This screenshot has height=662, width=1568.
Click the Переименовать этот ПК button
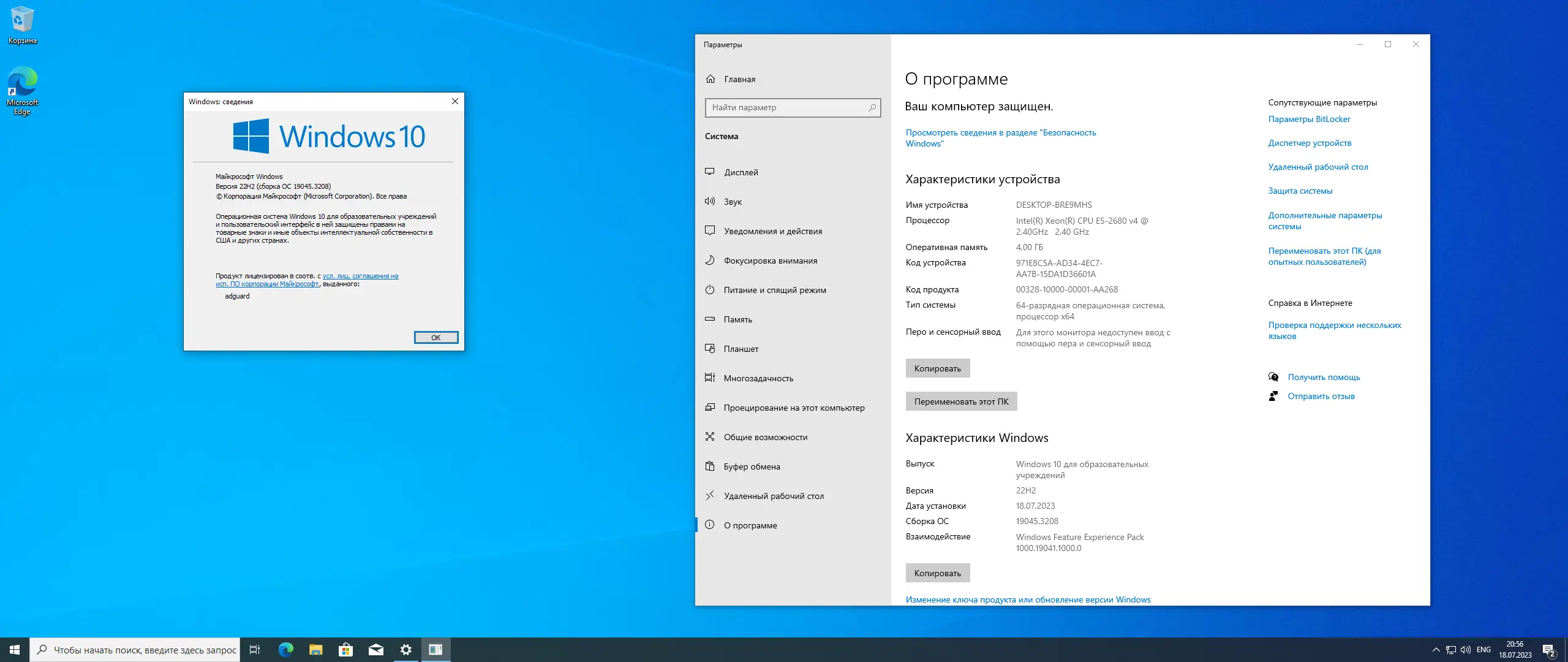tap(960, 401)
